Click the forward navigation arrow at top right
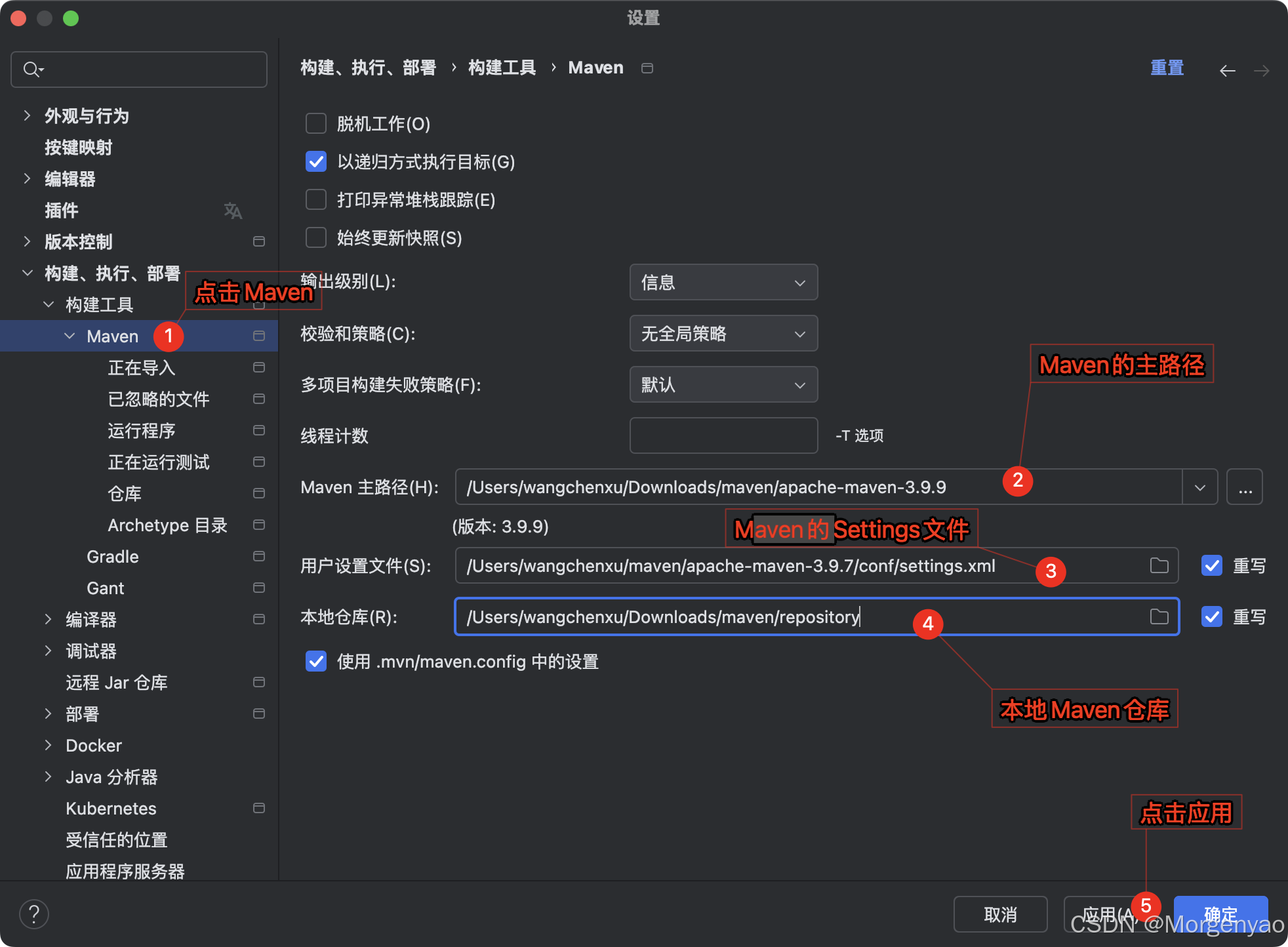The height and width of the screenshot is (947, 1288). pos(1262,70)
